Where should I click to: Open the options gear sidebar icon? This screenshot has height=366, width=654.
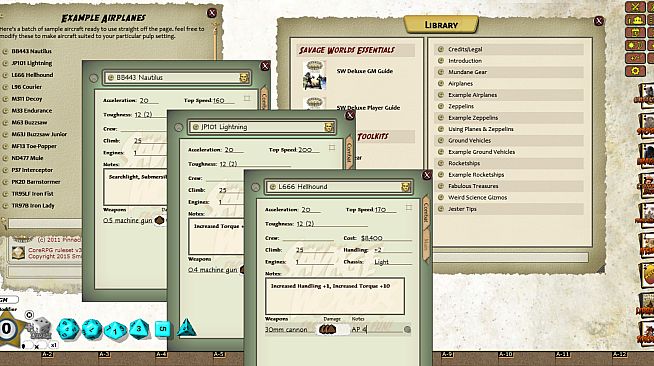click(635, 71)
